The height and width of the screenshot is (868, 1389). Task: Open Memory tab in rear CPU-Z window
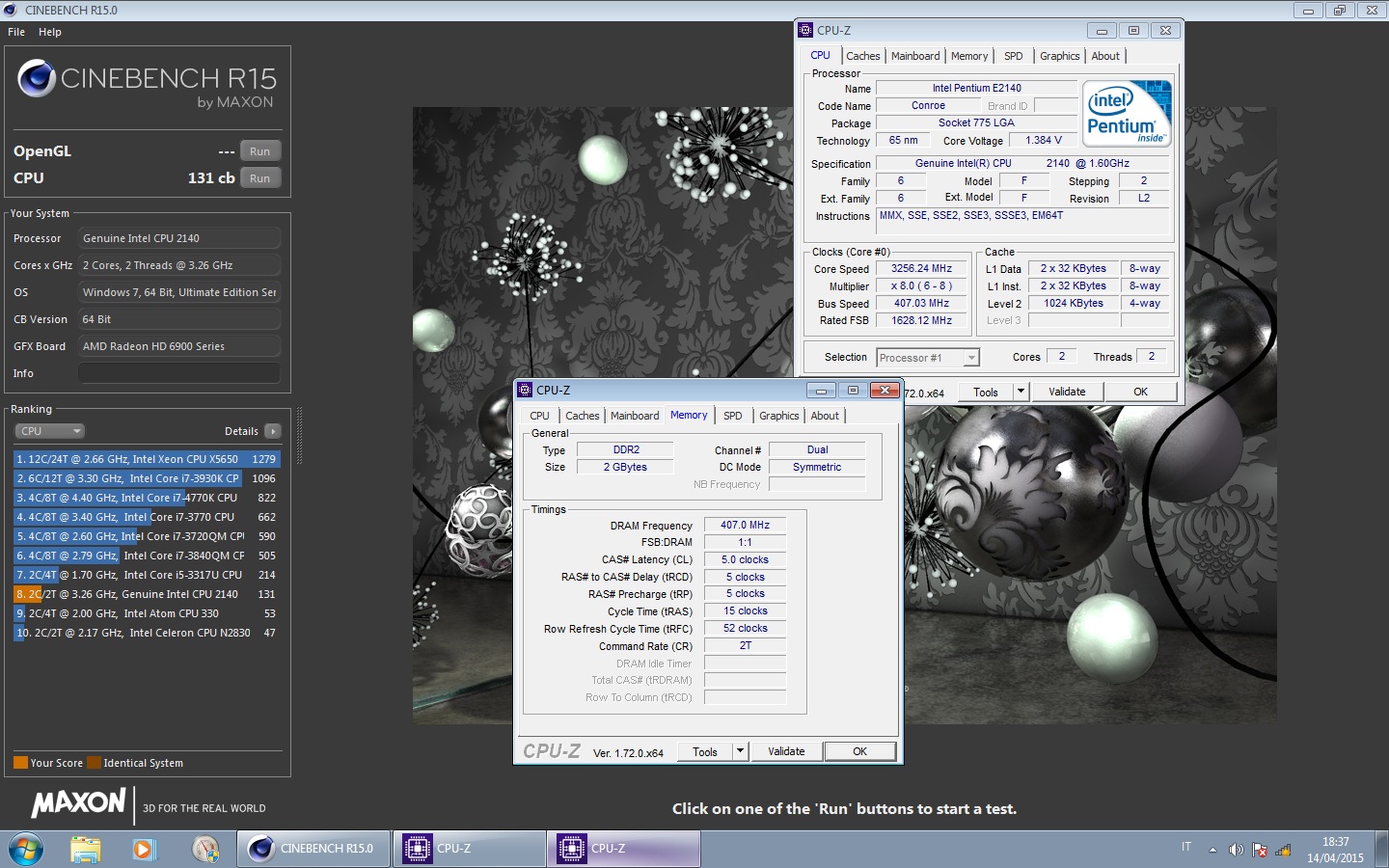click(x=969, y=56)
